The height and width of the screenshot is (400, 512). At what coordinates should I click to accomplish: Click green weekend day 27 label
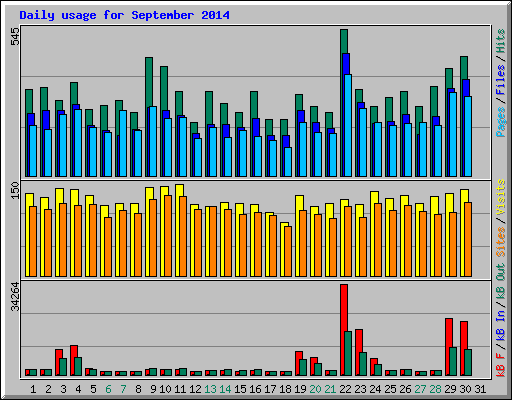pos(420,389)
